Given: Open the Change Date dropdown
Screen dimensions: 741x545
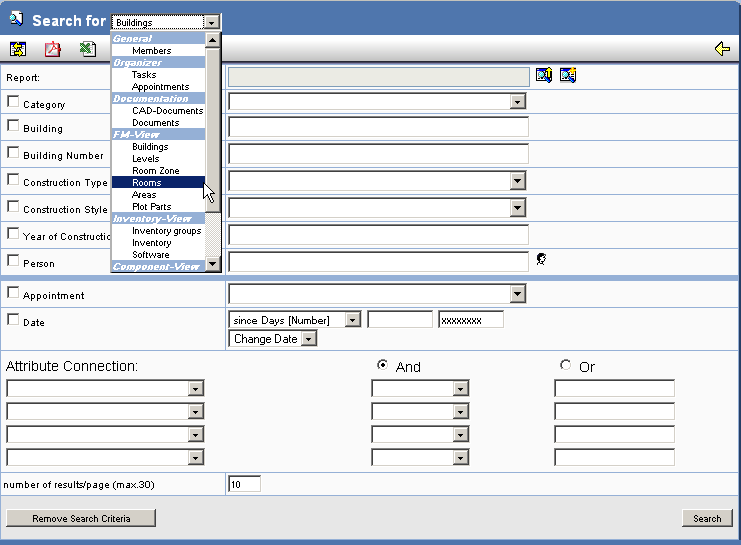Looking at the screenshot, I should [308, 339].
